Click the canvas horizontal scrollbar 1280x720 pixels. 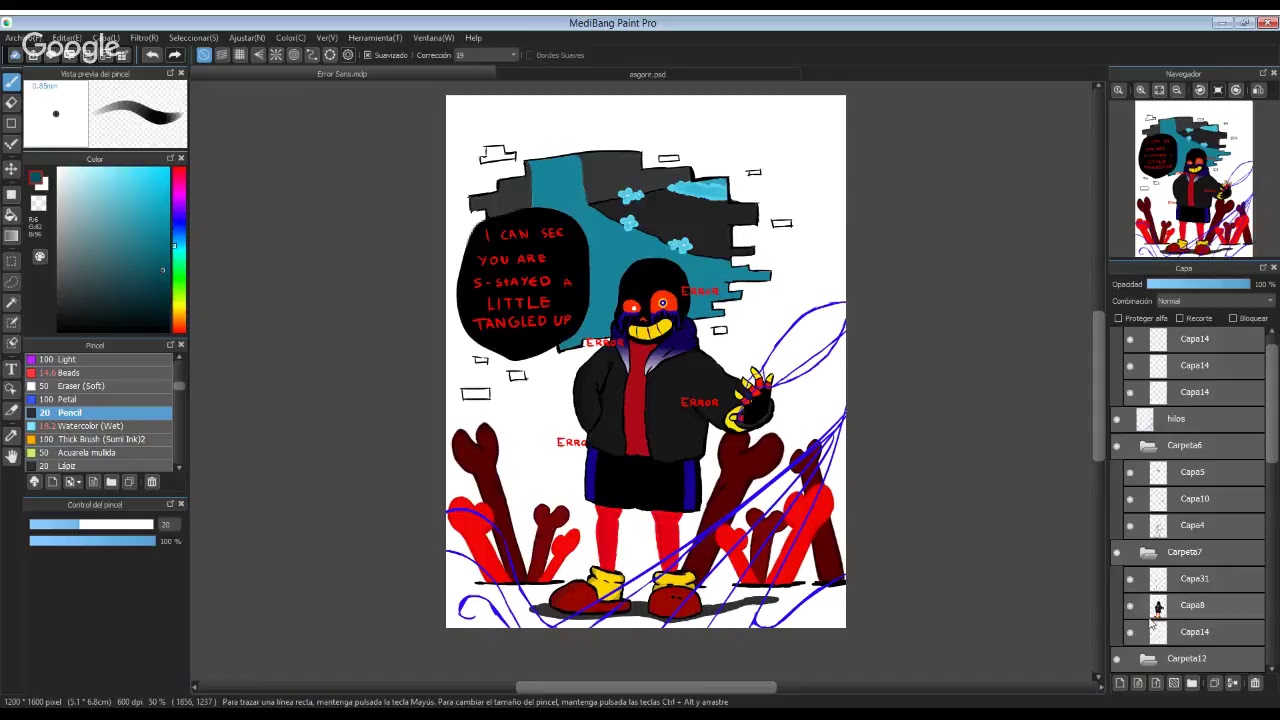click(646, 687)
